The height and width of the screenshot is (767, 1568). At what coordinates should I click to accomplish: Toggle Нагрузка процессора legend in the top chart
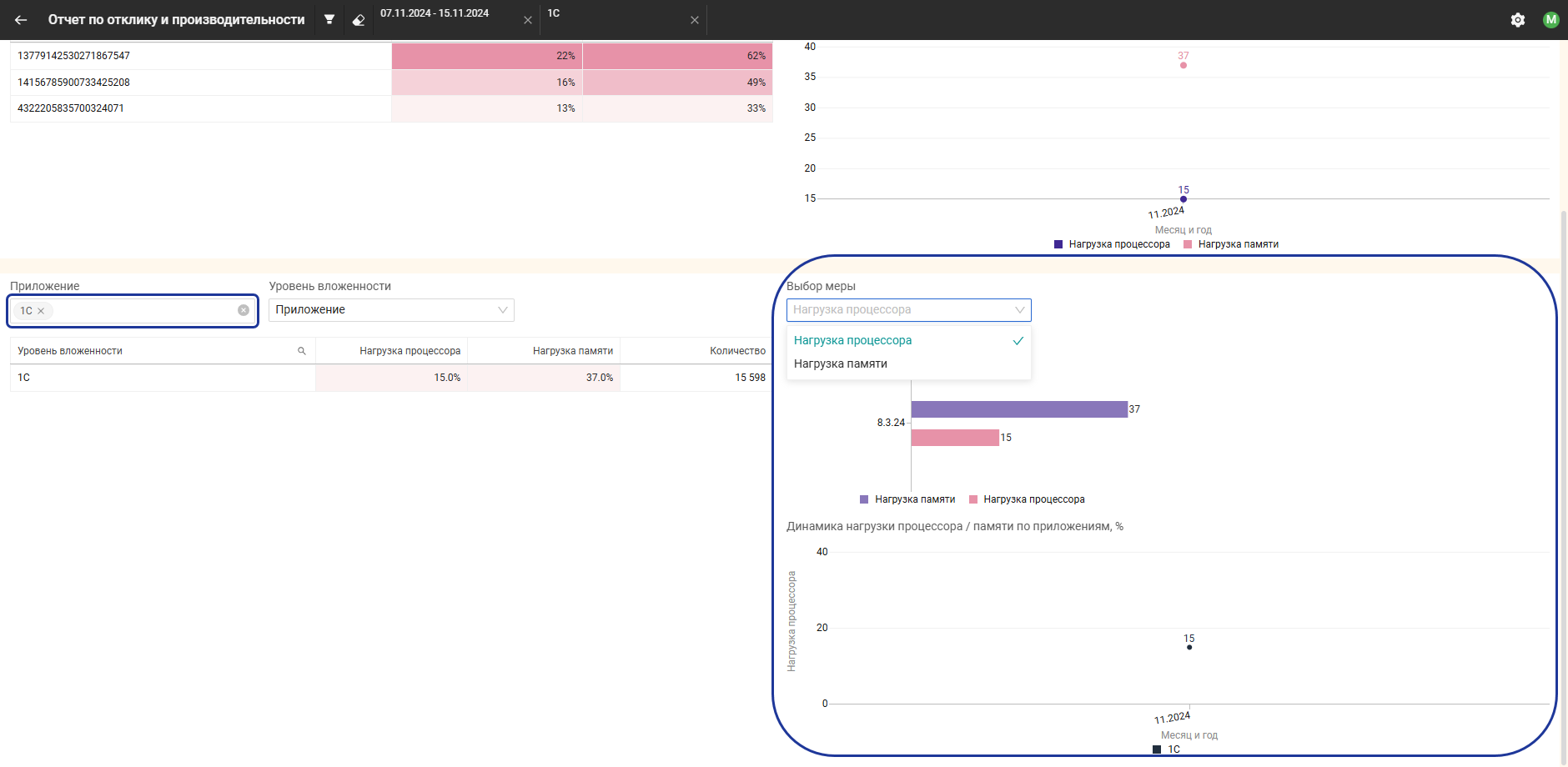pyautogui.click(x=1112, y=244)
